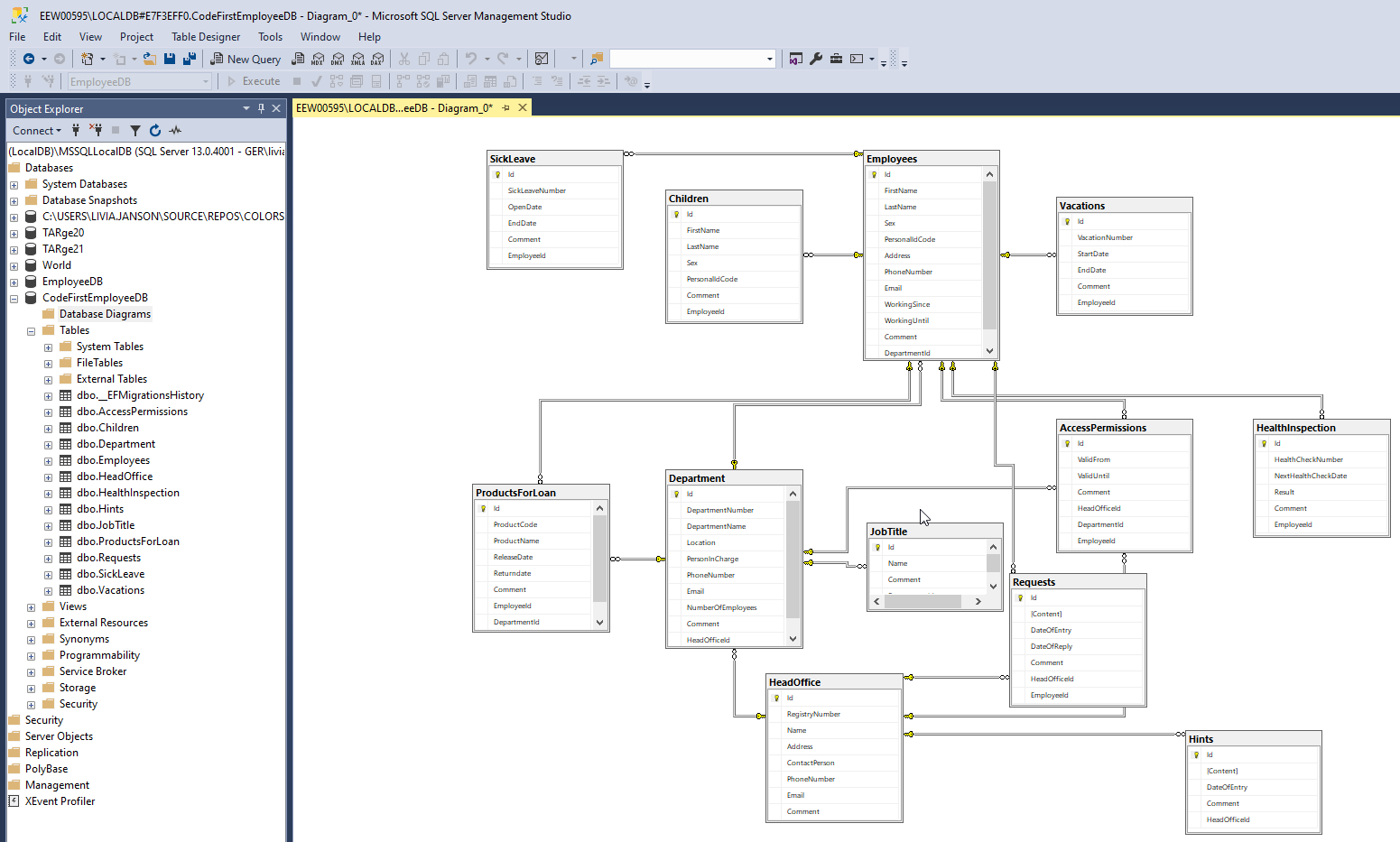Click the Navigate Backward arrow icon
The height and width of the screenshot is (842, 1400).
(29, 59)
